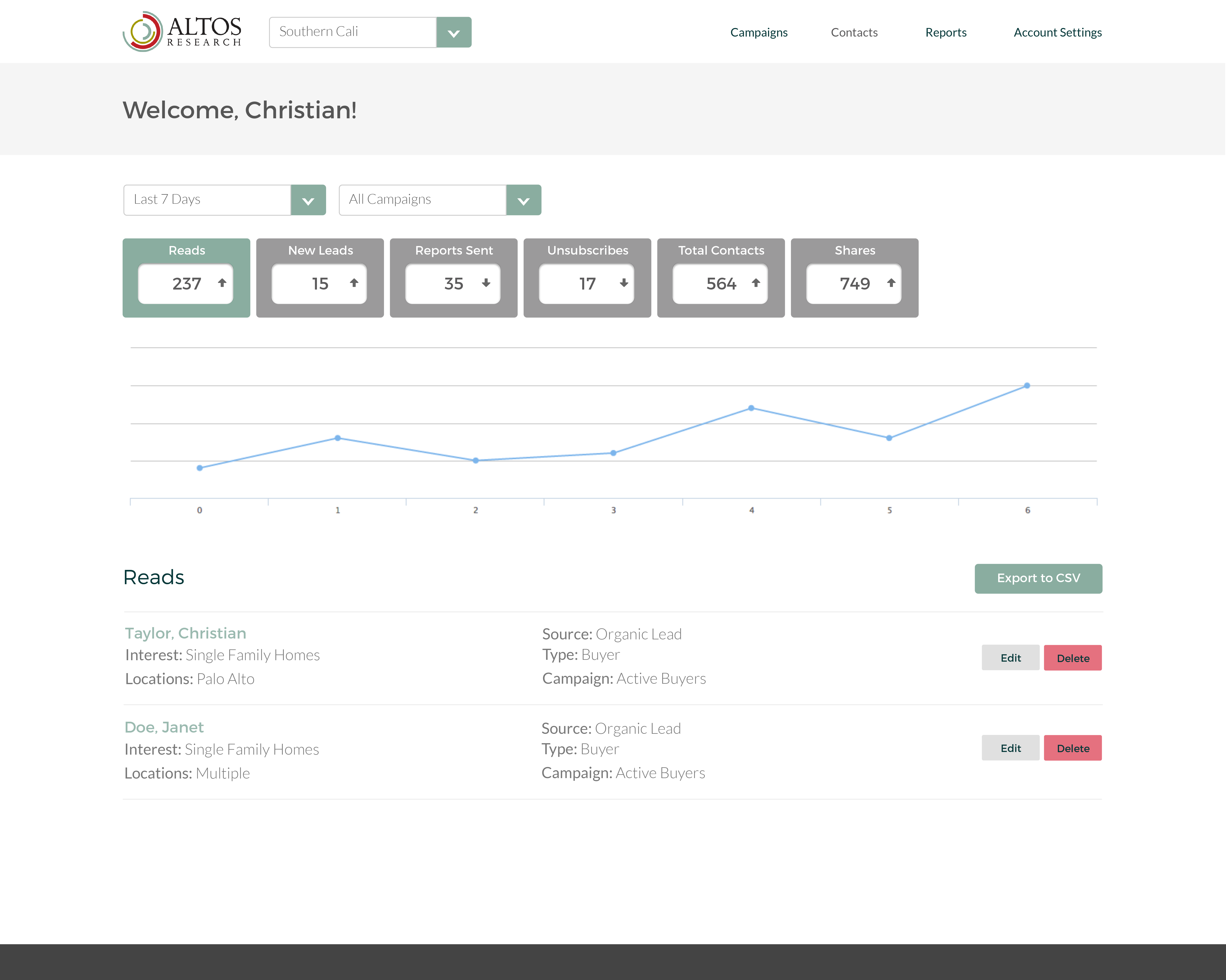The image size is (1226, 980).
Task: Click the down arrow in Reports Sent card
Action: click(486, 283)
